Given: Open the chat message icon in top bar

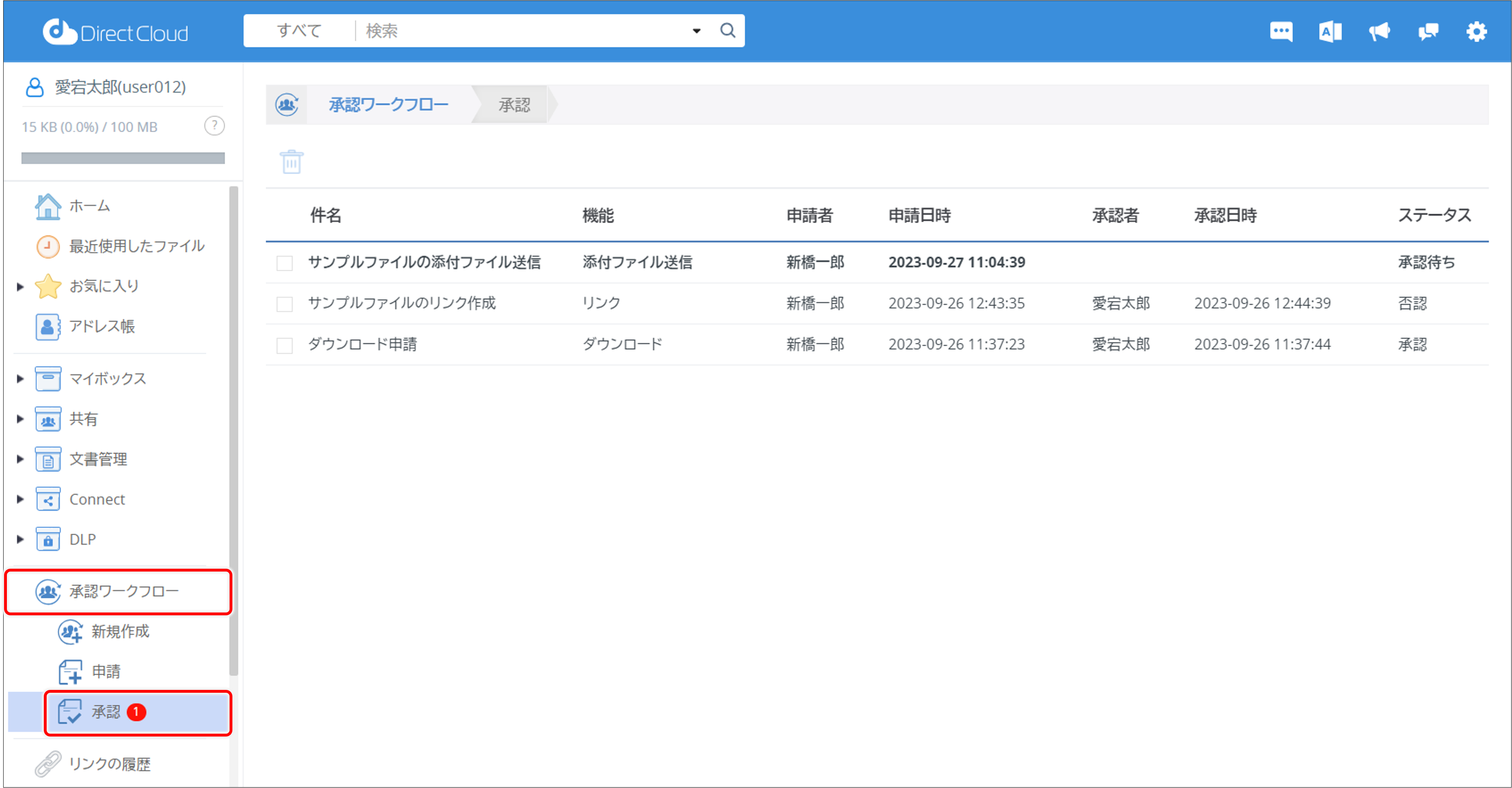Looking at the screenshot, I should (x=1281, y=31).
